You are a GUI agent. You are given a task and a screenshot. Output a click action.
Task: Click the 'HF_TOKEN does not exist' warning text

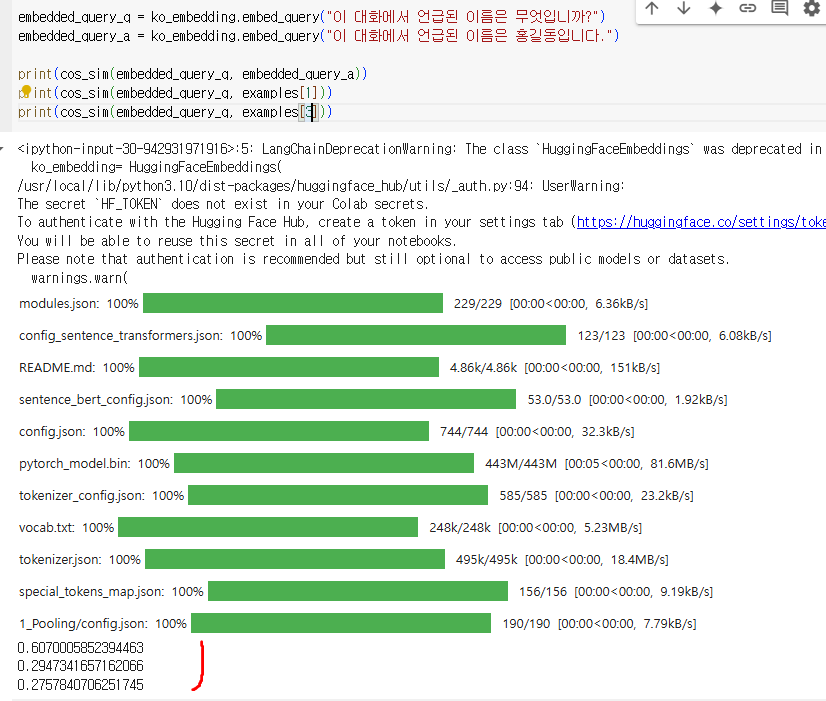(x=223, y=204)
